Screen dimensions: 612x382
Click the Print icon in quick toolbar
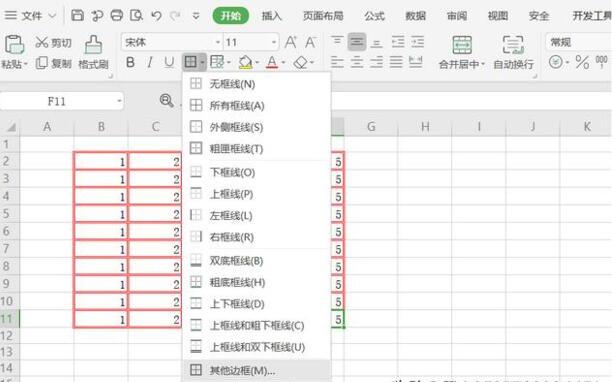(x=117, y=16)
